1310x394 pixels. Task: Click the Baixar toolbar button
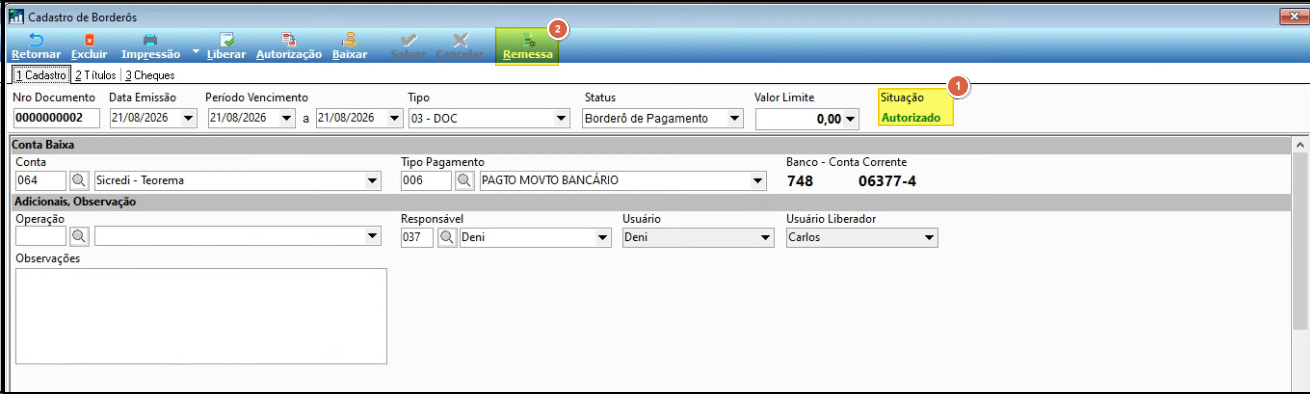coord(350,47)
